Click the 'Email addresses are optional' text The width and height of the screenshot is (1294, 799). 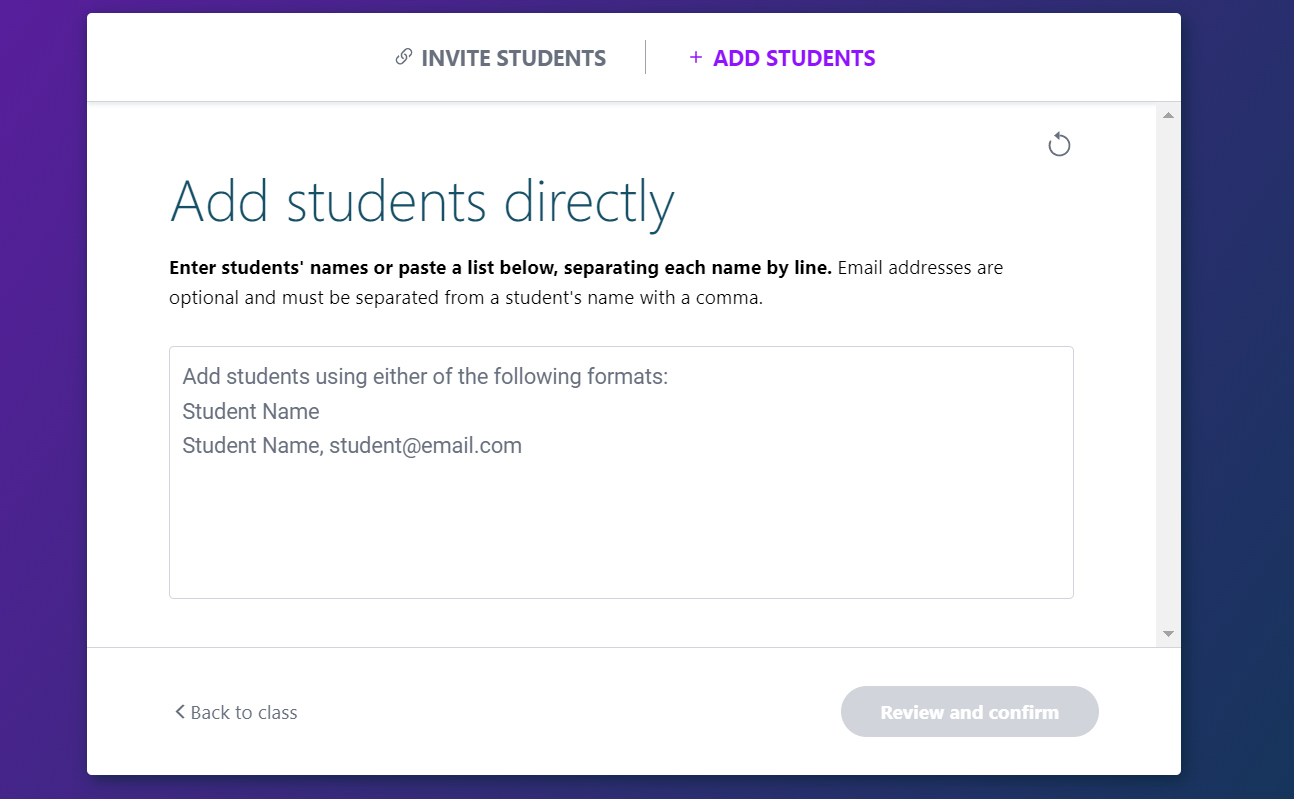[x=920, y=268]
